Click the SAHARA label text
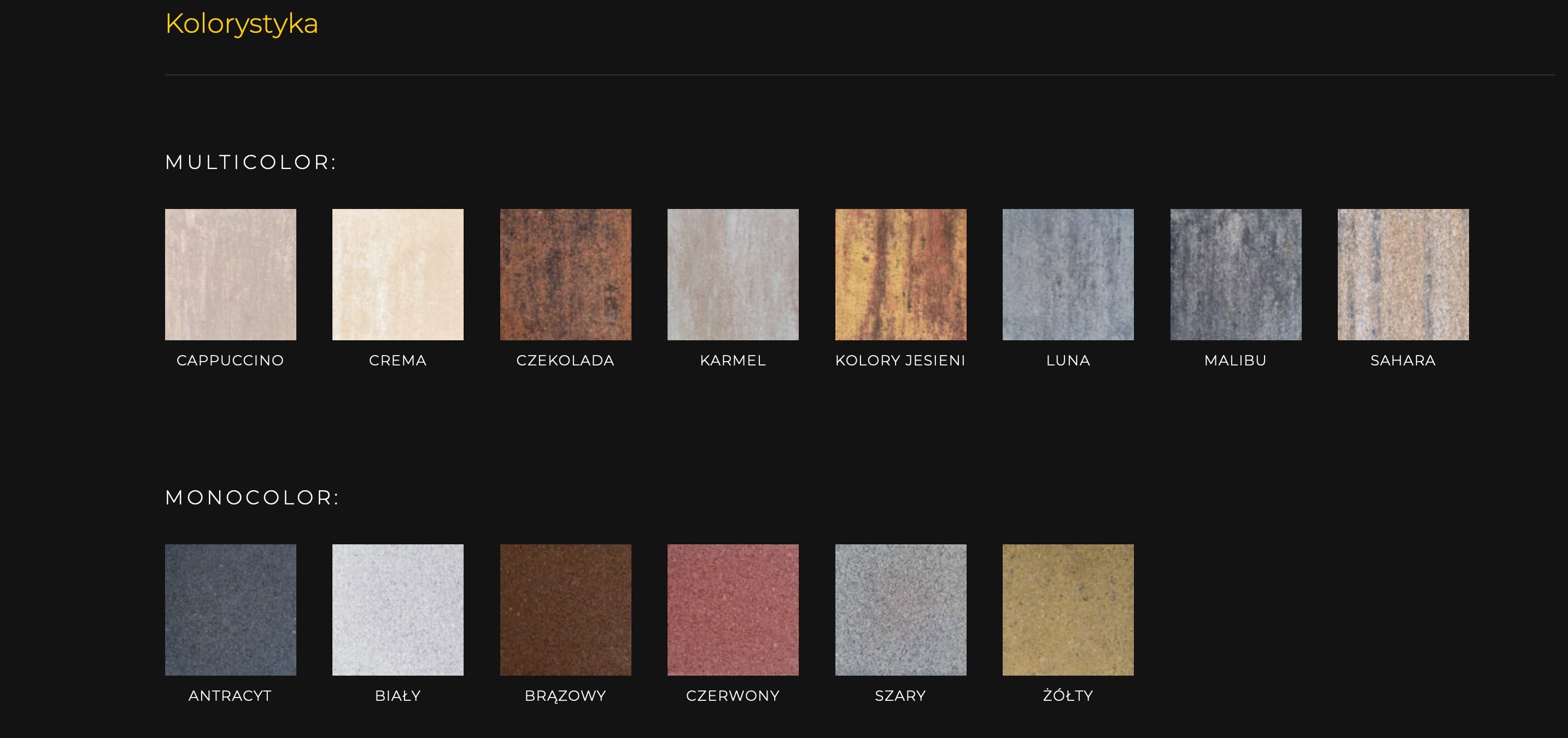Viewport: 1568px width, 738px height. click(x=1403, y=361)
